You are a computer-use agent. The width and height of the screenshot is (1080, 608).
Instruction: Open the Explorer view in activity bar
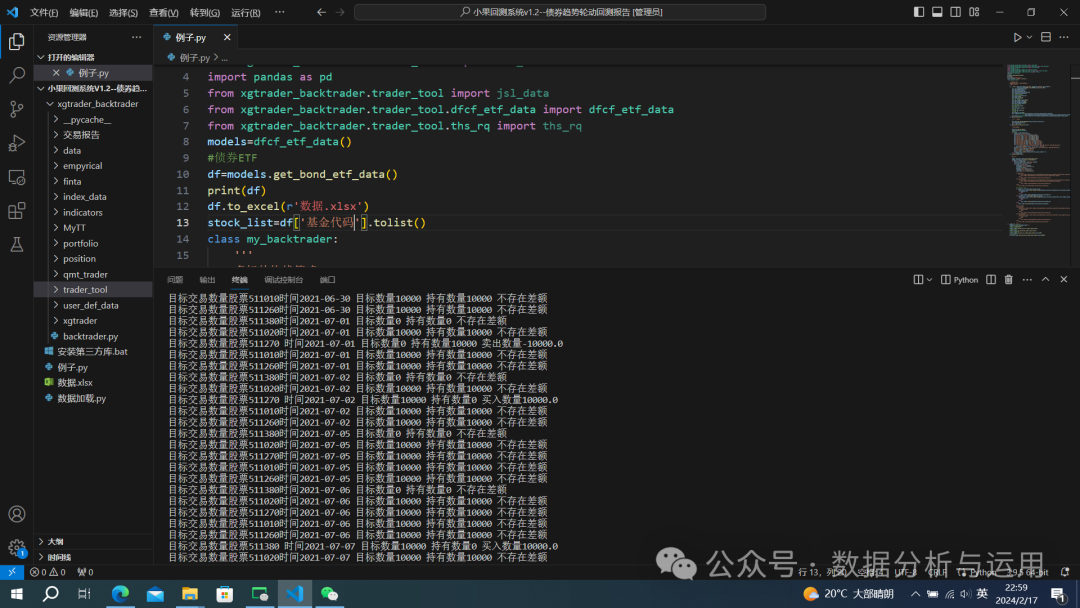click(17, 42)
